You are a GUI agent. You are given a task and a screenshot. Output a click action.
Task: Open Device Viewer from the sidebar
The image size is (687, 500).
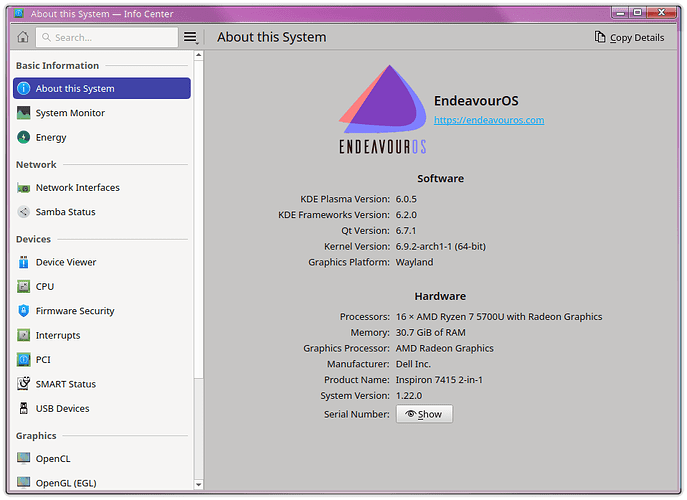66,262
